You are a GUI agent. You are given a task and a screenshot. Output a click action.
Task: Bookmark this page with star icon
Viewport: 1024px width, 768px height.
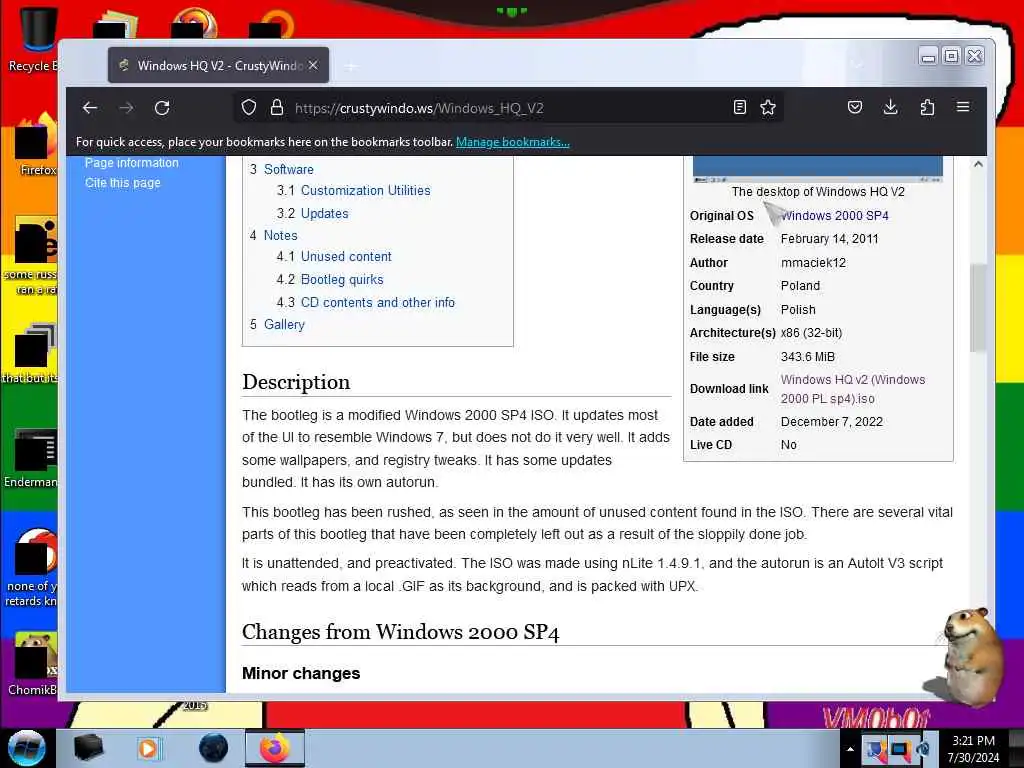[x=768, y=108]
